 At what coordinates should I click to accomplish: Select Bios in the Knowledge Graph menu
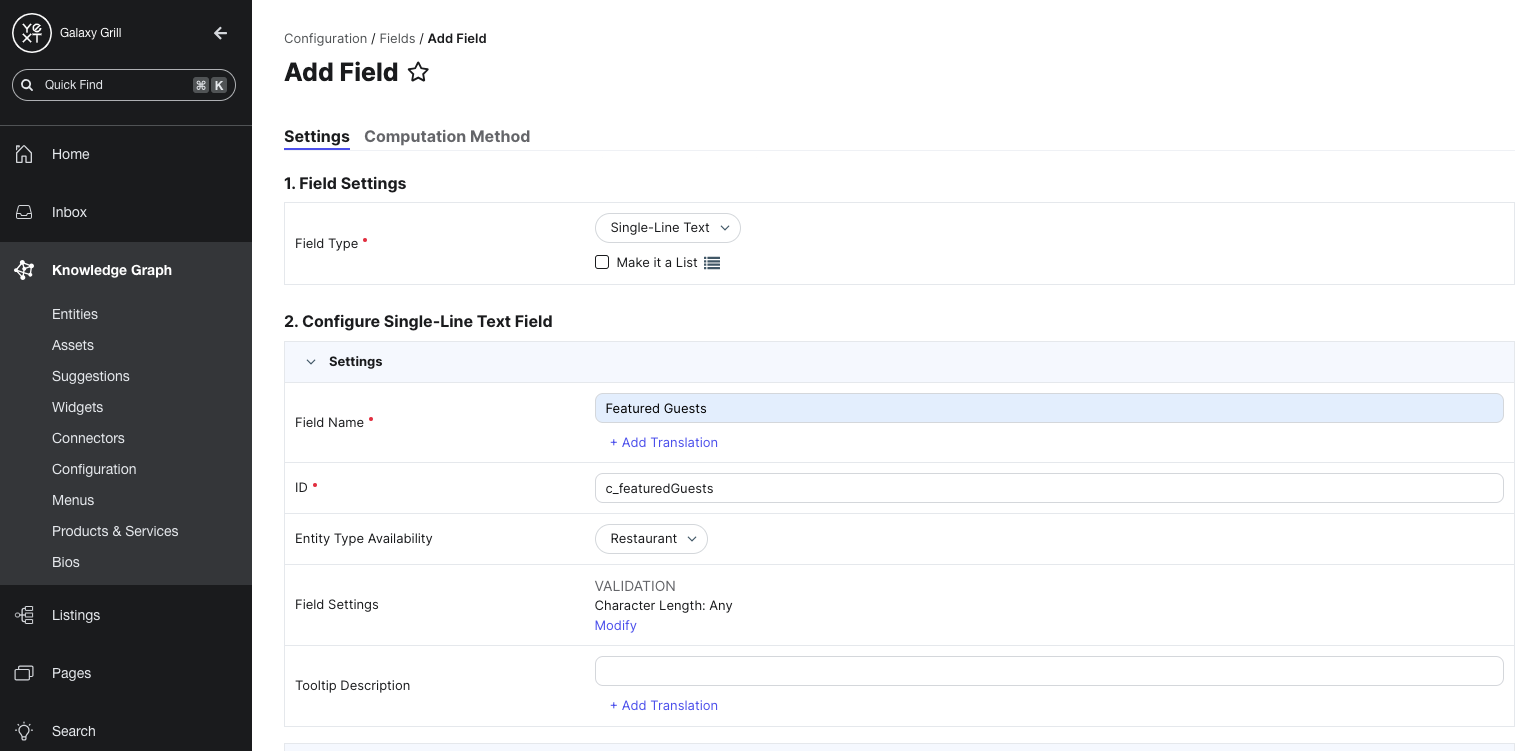point(65,562)
